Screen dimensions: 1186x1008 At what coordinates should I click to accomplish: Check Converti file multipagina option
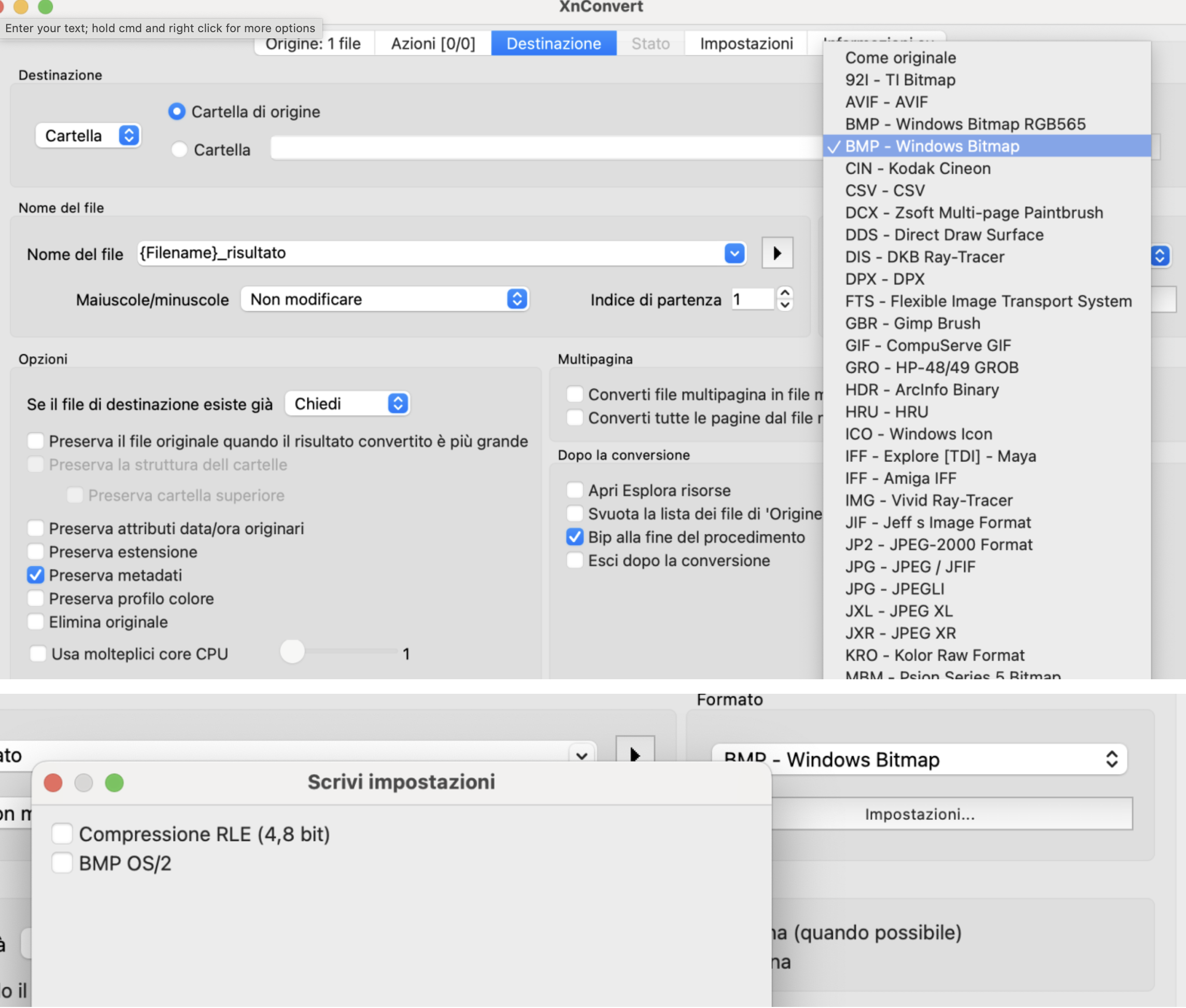[575, 394]
